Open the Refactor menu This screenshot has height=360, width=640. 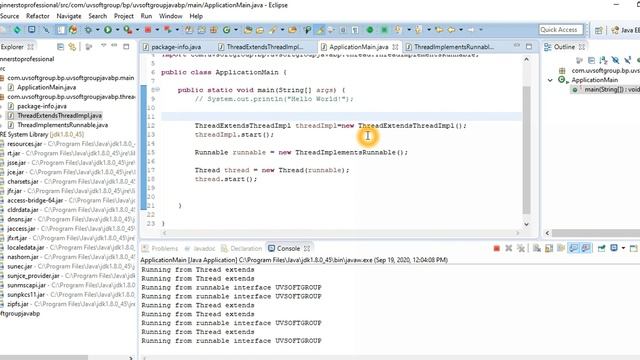(38, 16)
